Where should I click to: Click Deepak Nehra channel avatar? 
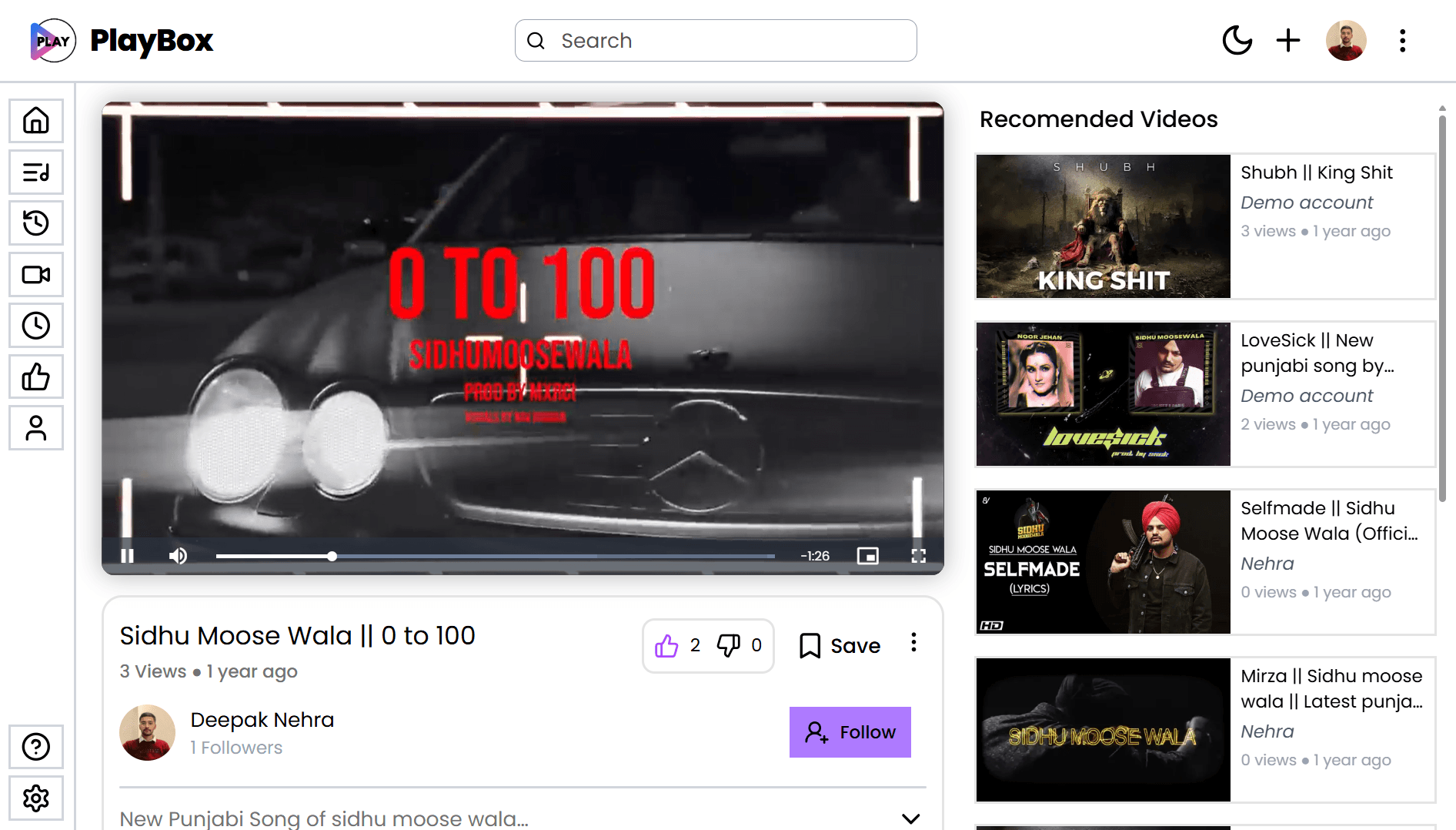(148, 732)
